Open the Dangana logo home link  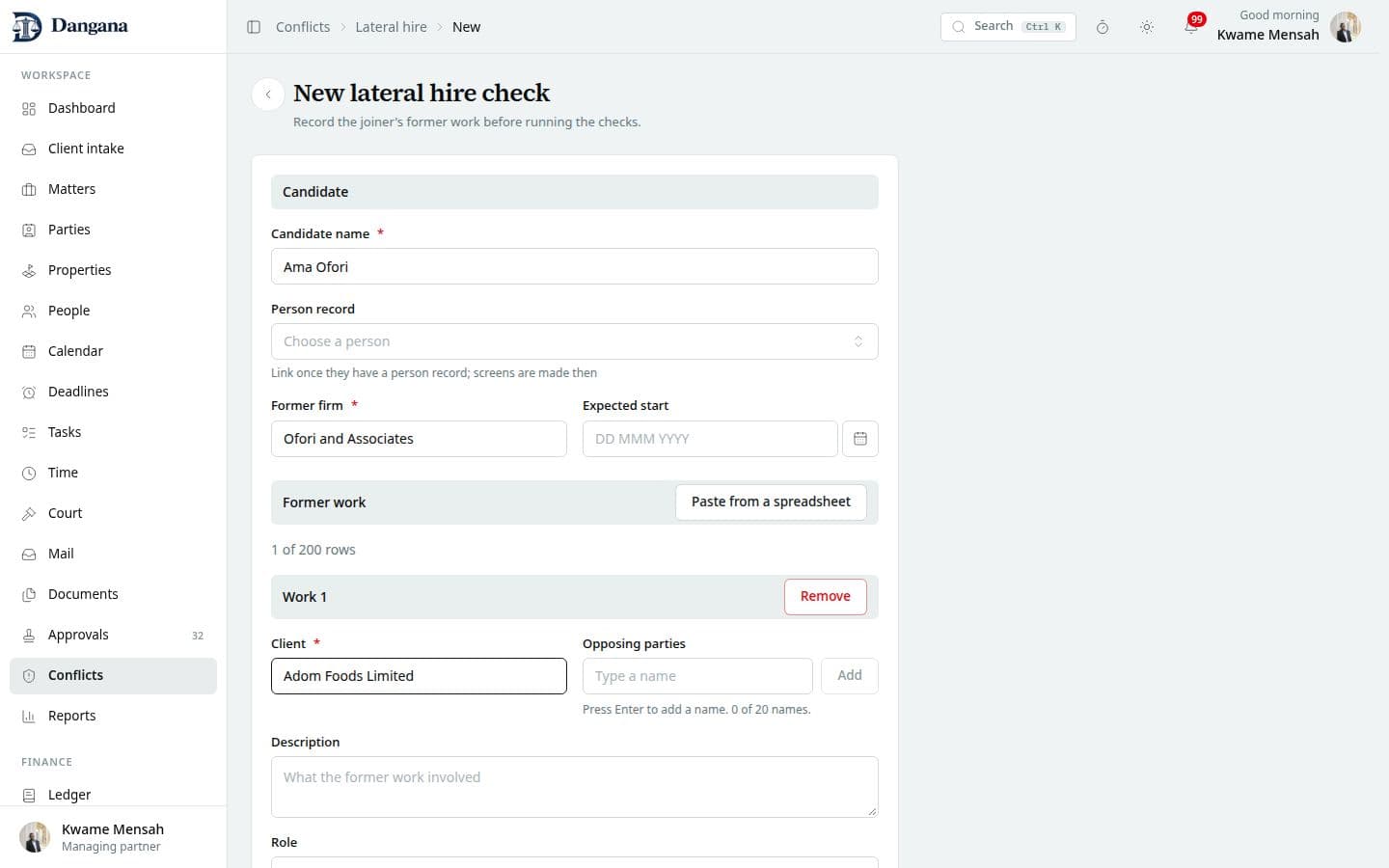click(x=69, y=26)
